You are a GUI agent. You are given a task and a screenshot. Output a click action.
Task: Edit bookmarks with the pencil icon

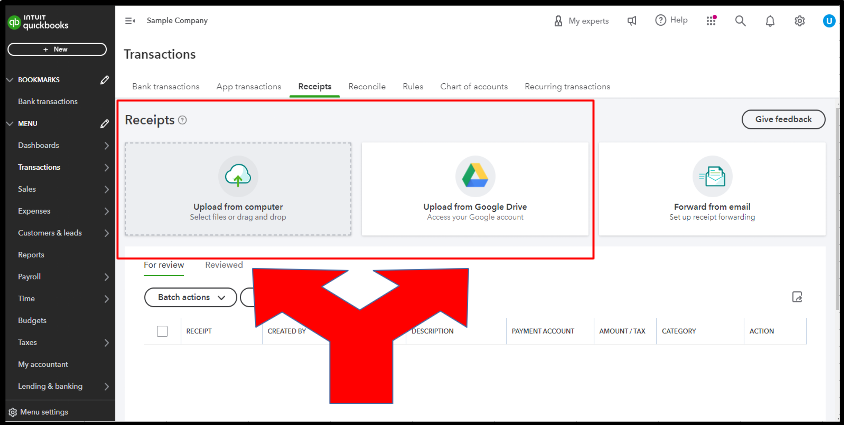click(x=104, y=80)
